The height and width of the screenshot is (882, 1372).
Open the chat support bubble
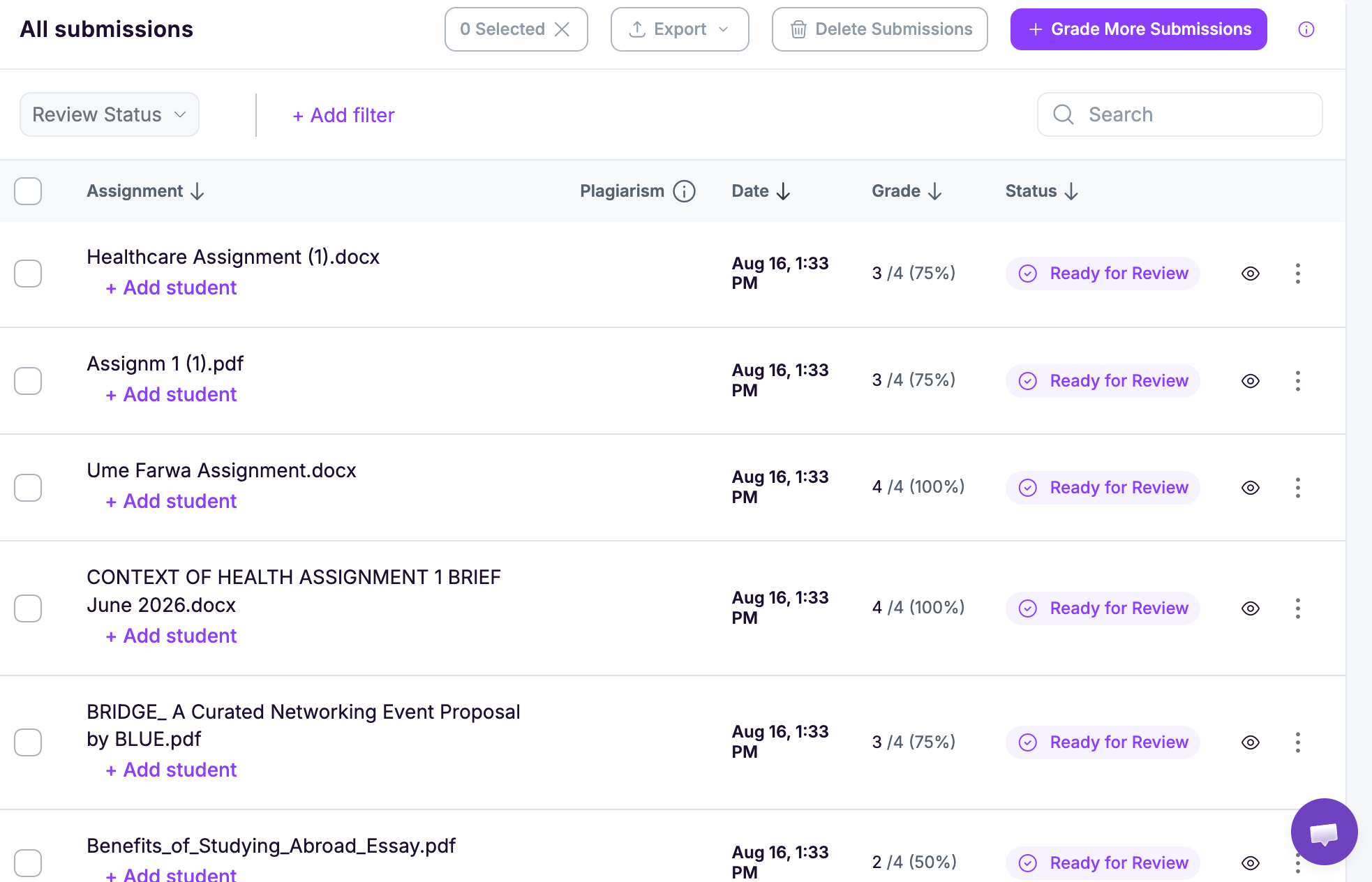[x=1324, y=831]
